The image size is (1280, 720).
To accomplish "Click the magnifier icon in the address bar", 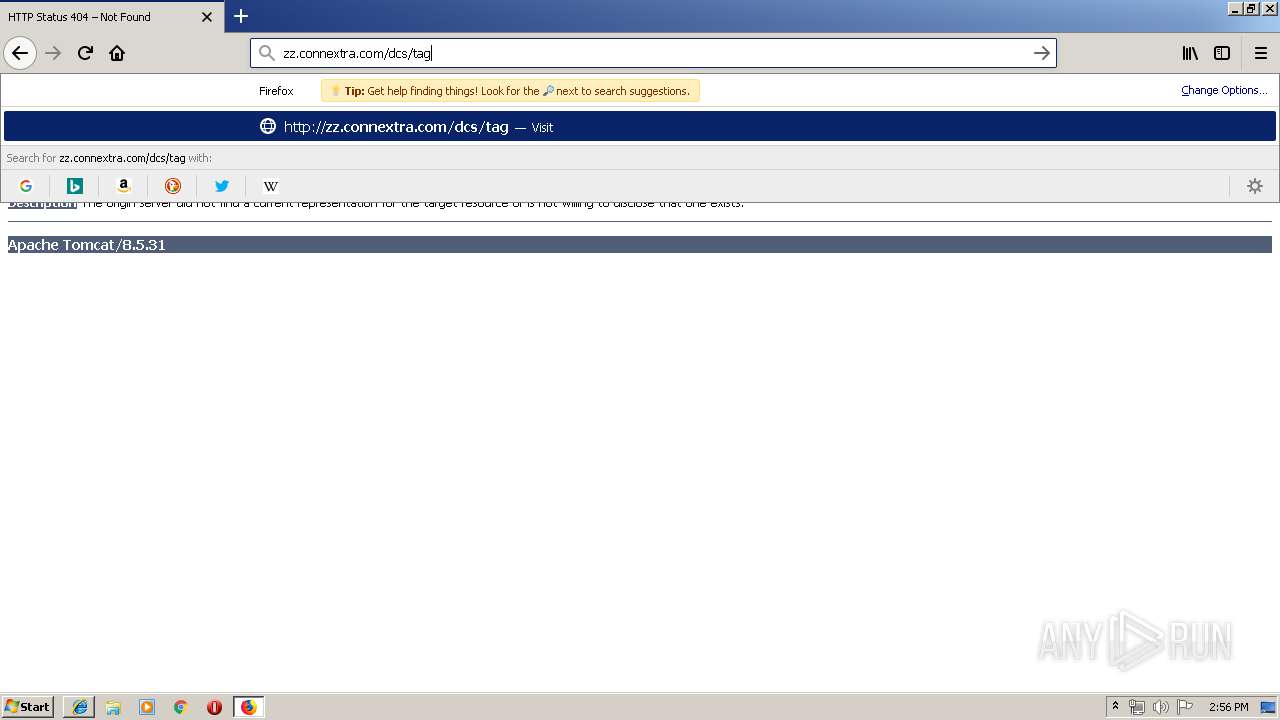I will click(267, 53).
